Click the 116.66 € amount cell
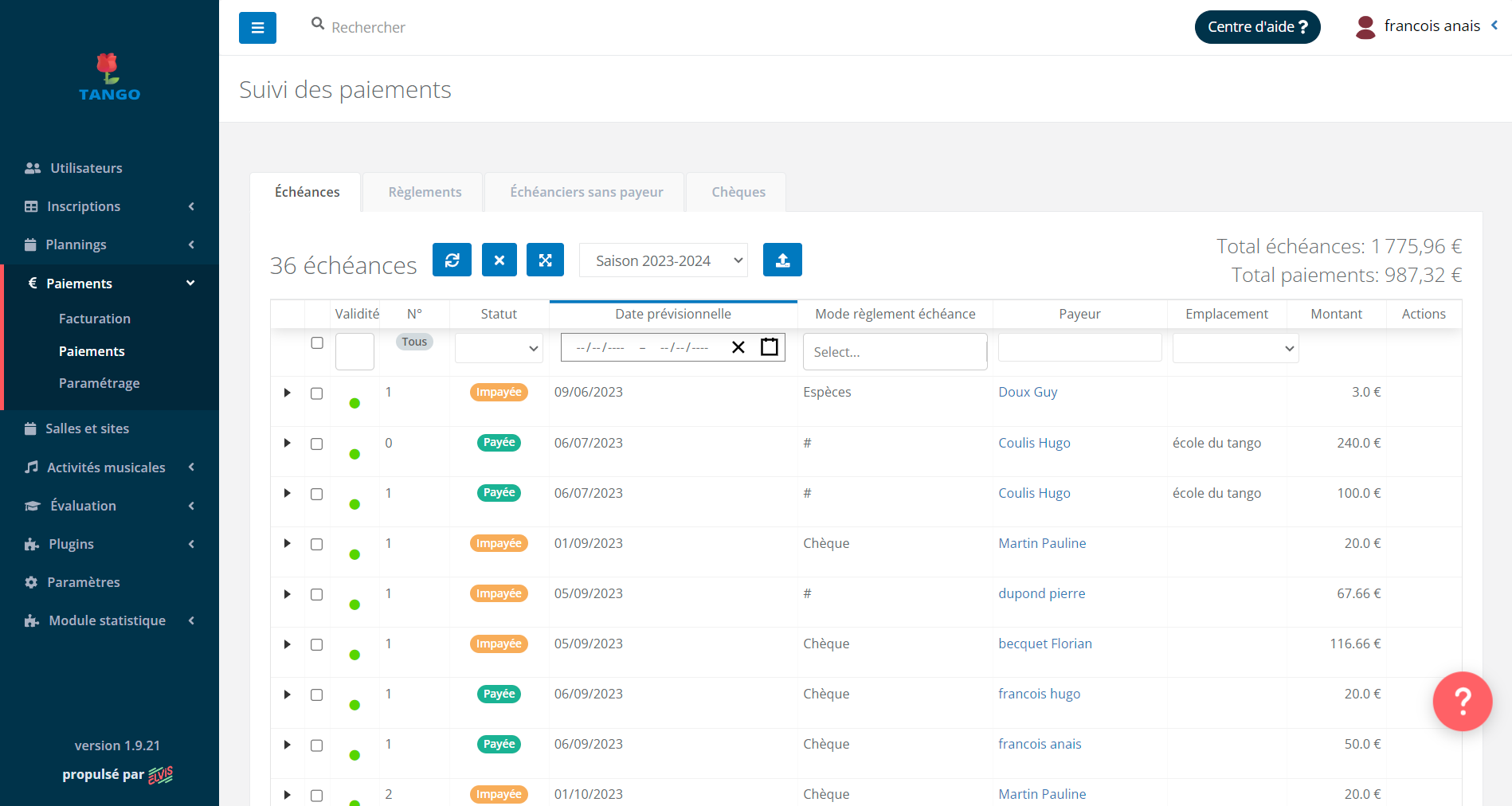 point(1355,644)
